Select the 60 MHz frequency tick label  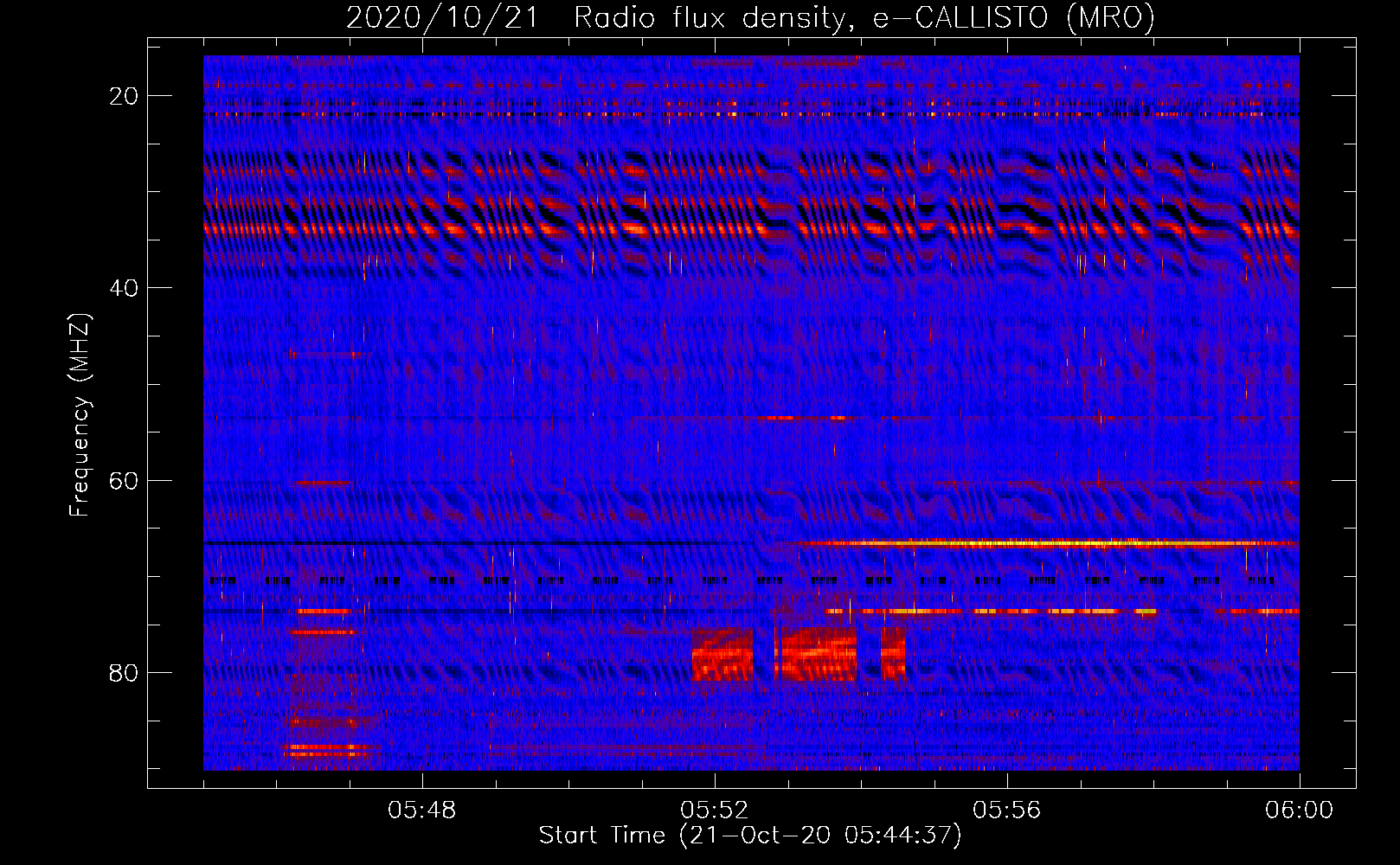(124, 480)
